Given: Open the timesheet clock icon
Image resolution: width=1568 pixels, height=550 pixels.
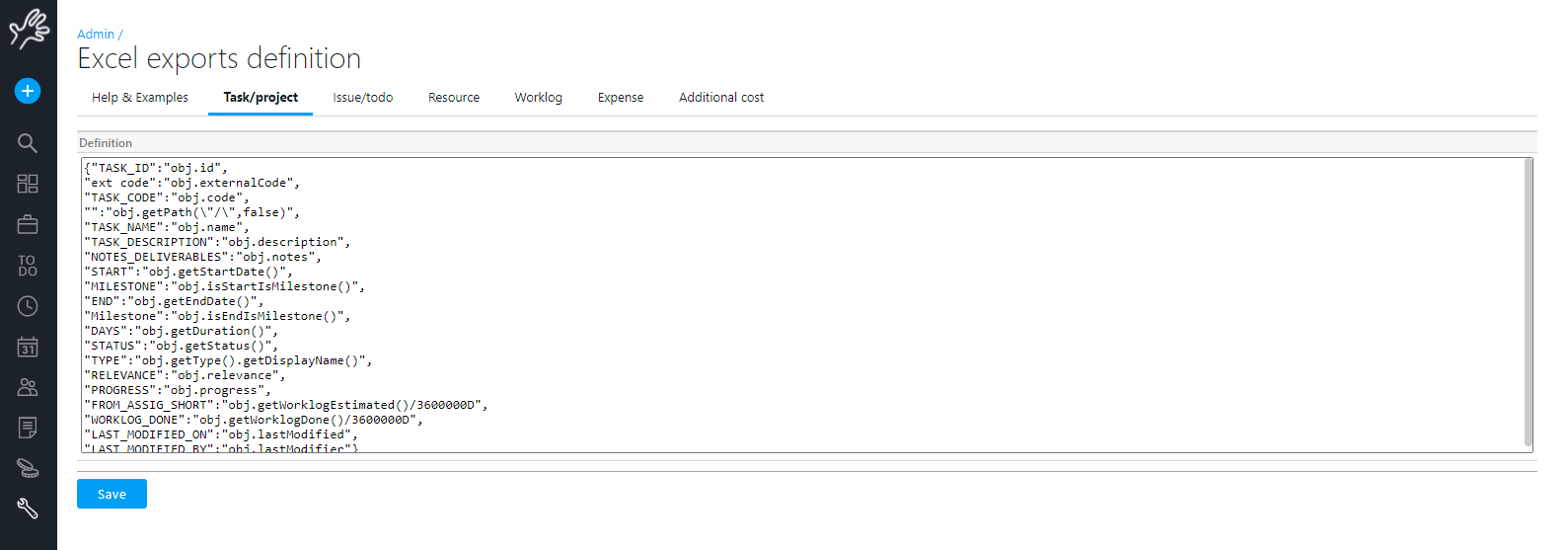Looking at the screenshot, I should click(x=28, y=306).
